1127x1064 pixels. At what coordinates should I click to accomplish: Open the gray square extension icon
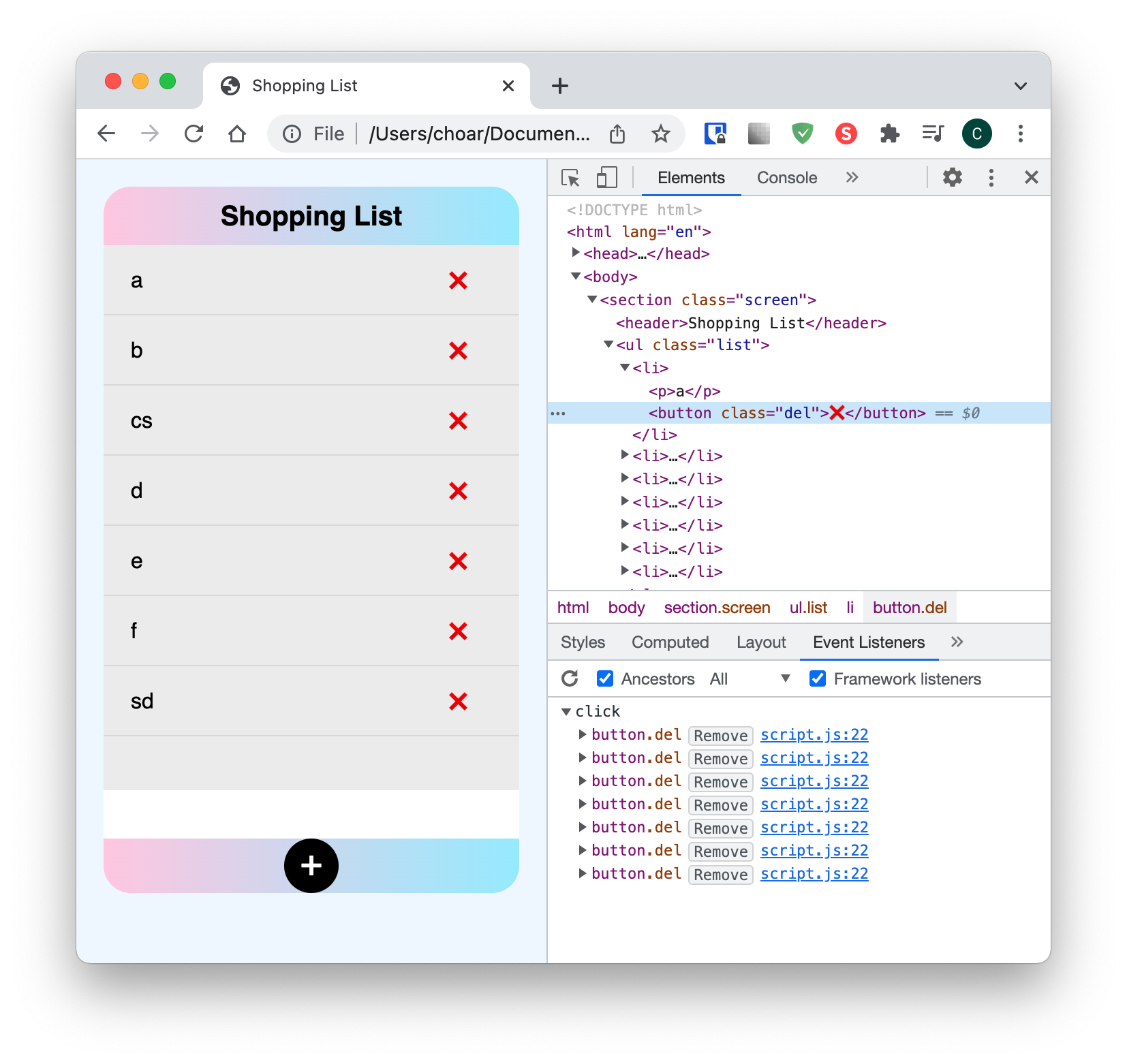pos(759,134)
